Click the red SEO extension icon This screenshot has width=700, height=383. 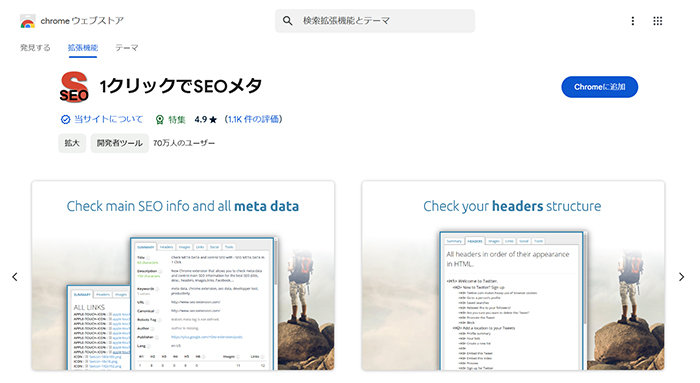click(x=74, y=87)
